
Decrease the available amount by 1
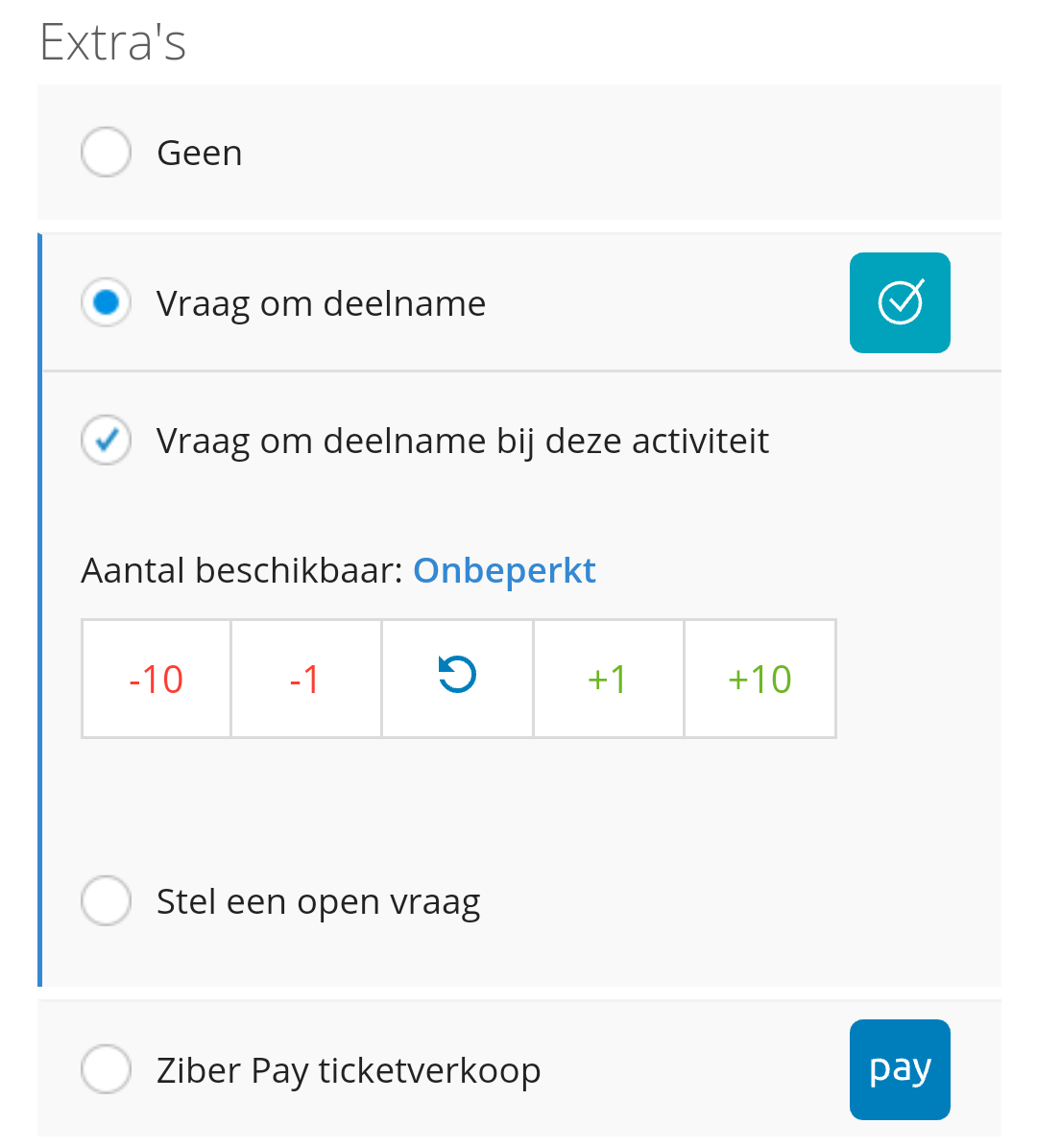point(306,678)
